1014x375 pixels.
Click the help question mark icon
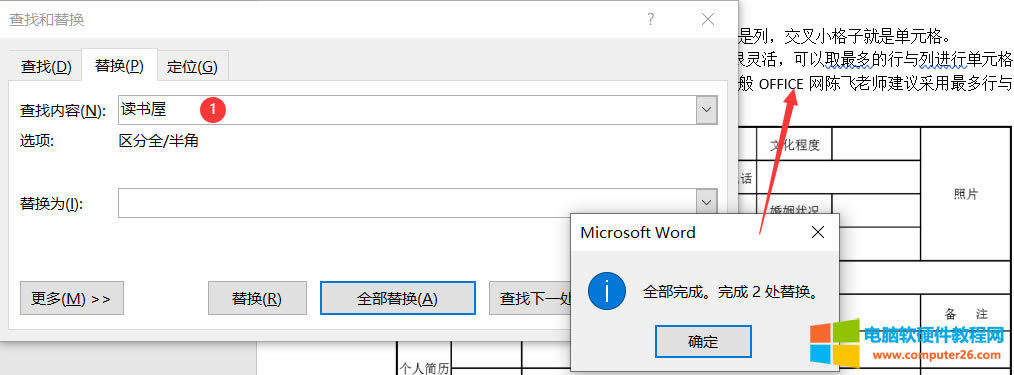coord(651,19)
